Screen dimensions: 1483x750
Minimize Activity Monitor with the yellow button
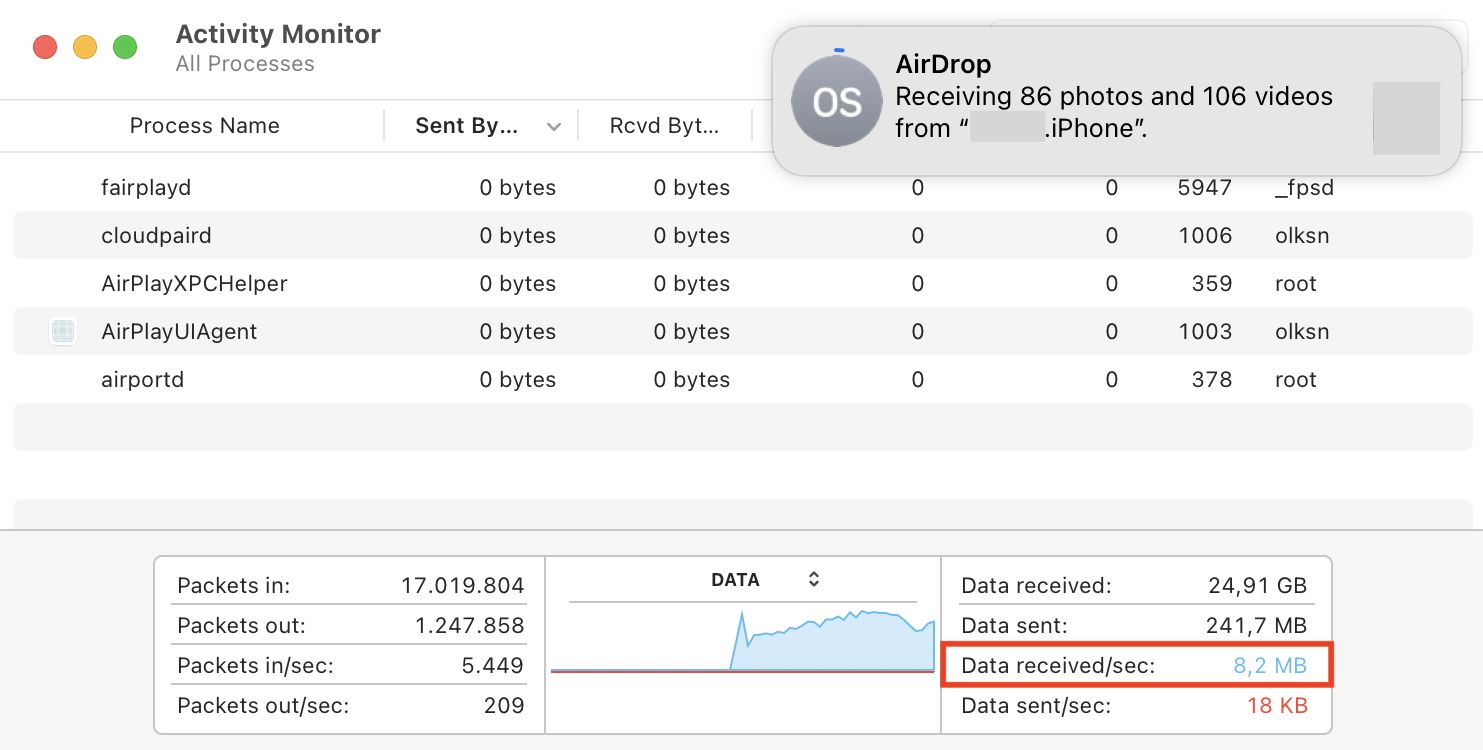point(84,46)
